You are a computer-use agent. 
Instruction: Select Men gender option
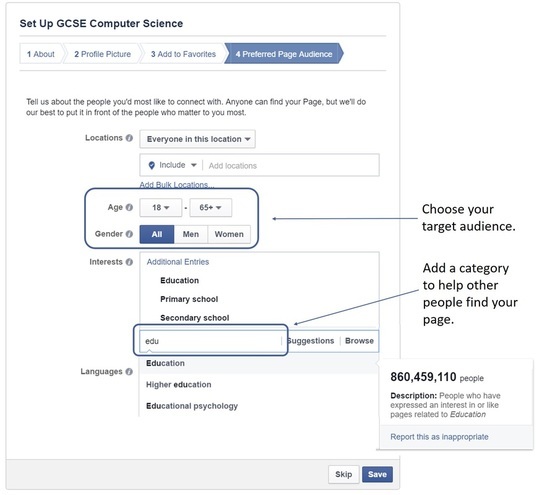coord(191,234)
